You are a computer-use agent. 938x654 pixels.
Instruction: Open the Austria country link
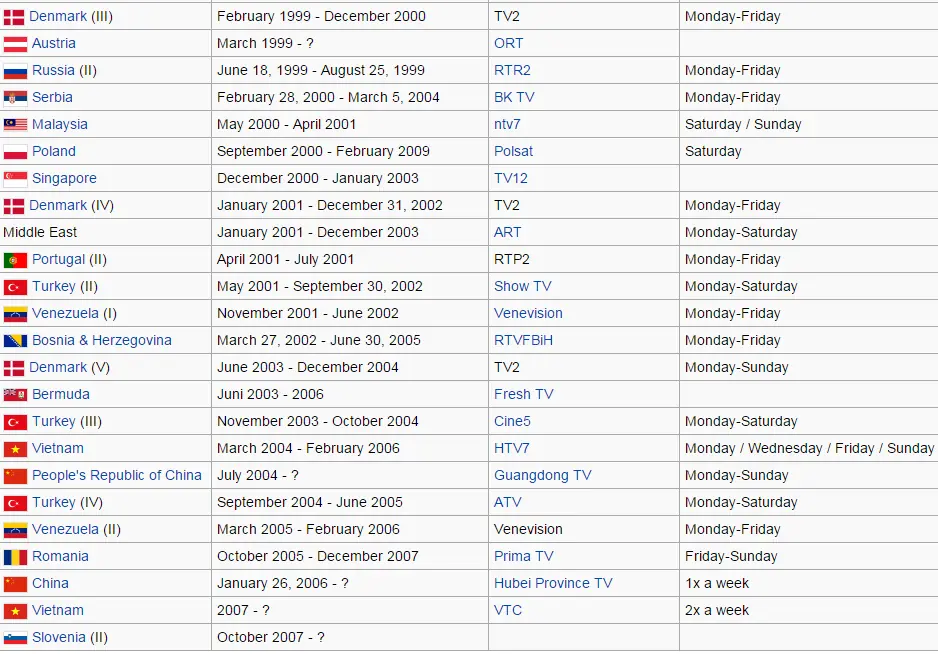click(54, 43)
